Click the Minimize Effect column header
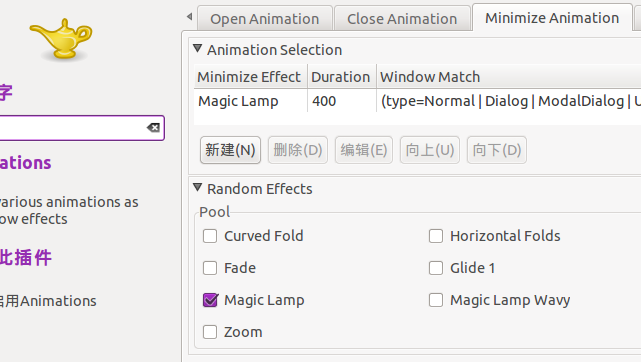641x362 pixels. pos(250,77)
